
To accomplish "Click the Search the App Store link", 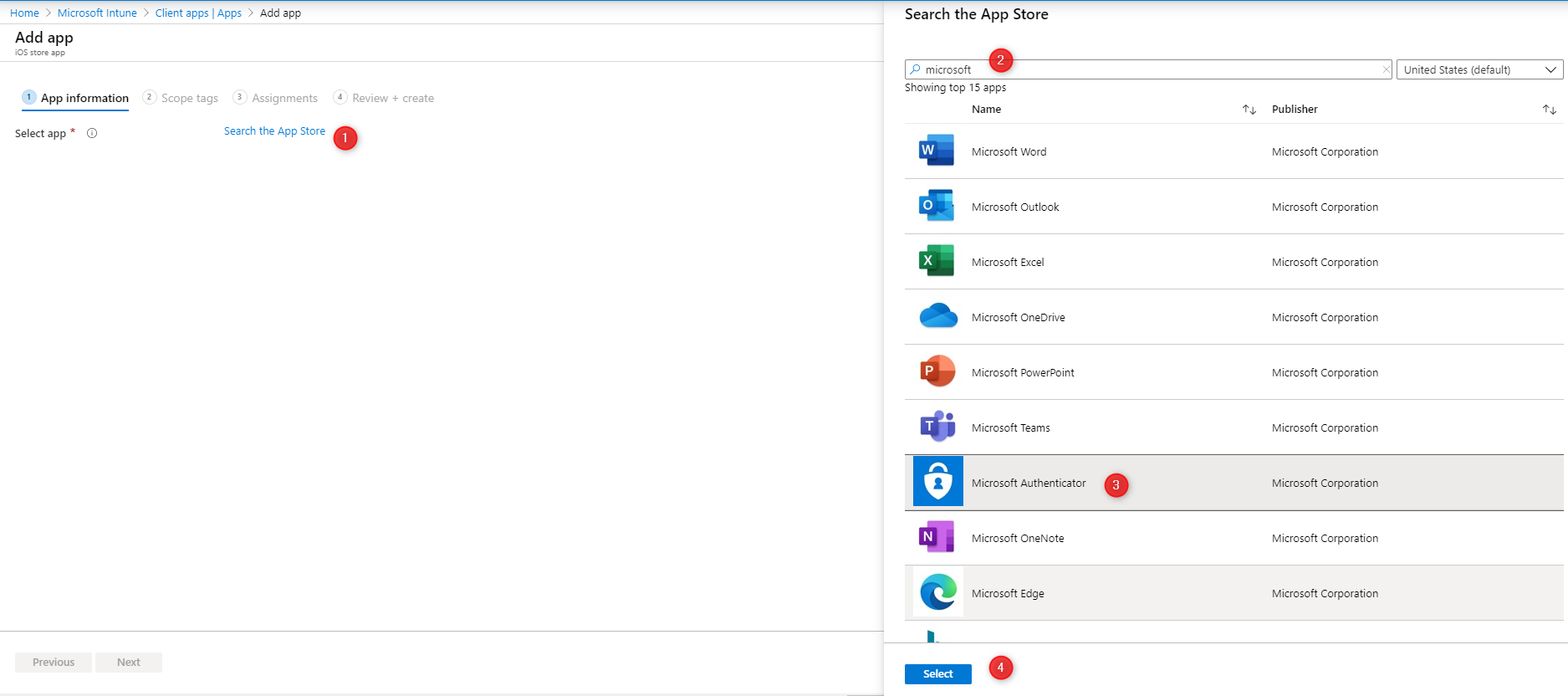I will coord(274,131).
